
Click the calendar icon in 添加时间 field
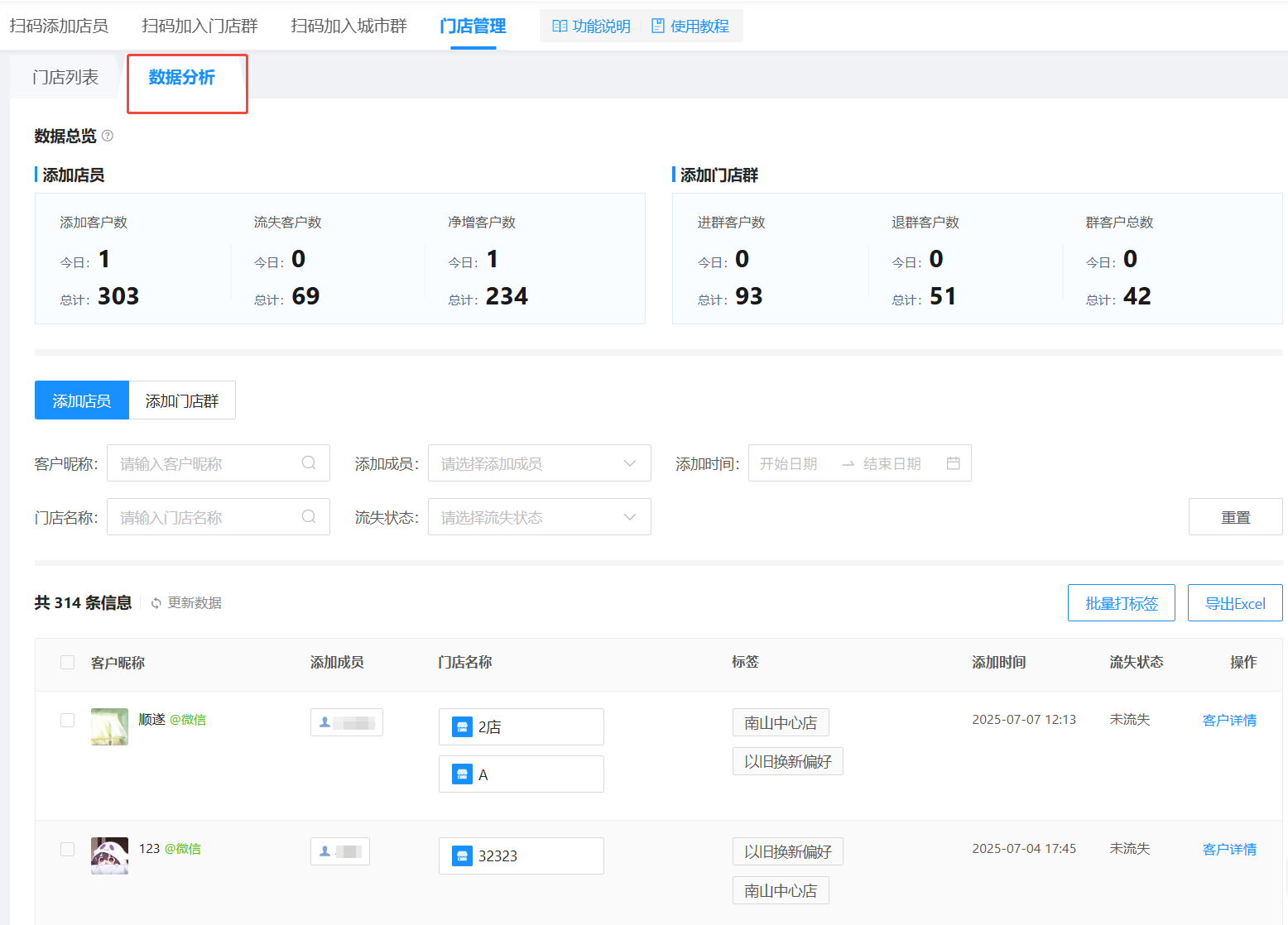pos(954,463)
